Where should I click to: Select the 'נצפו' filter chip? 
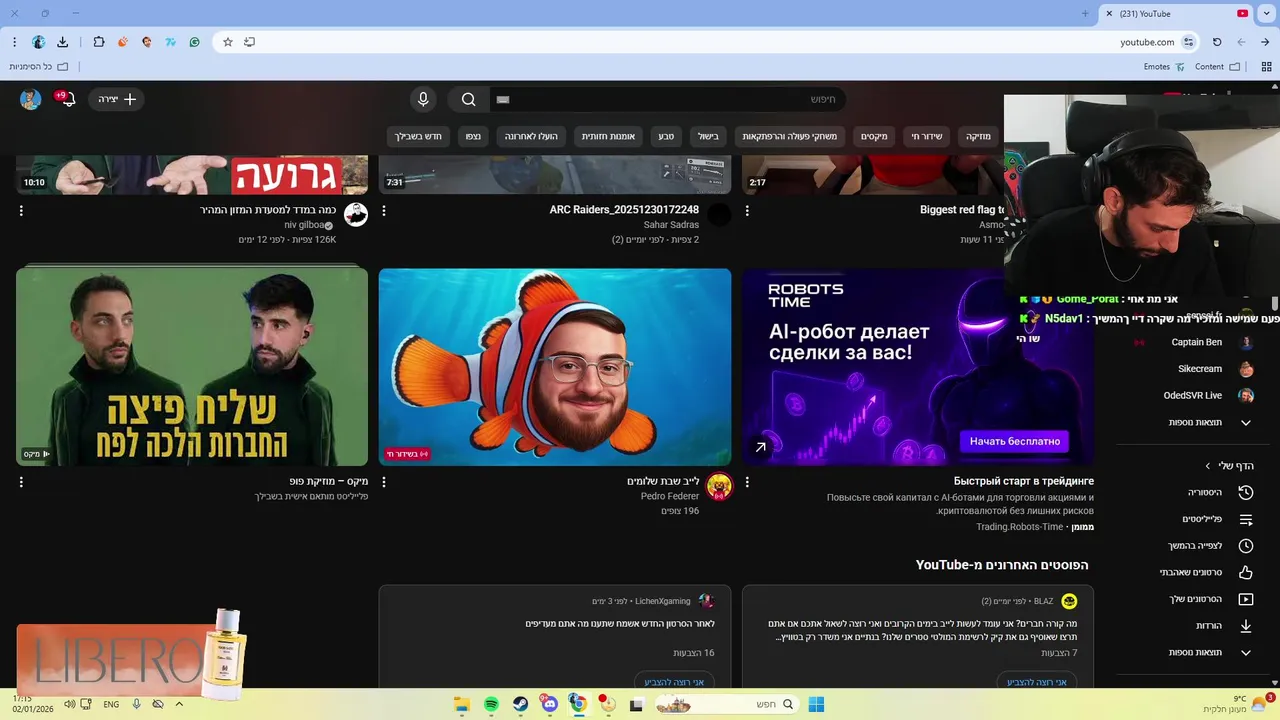(x=473, y=136)
